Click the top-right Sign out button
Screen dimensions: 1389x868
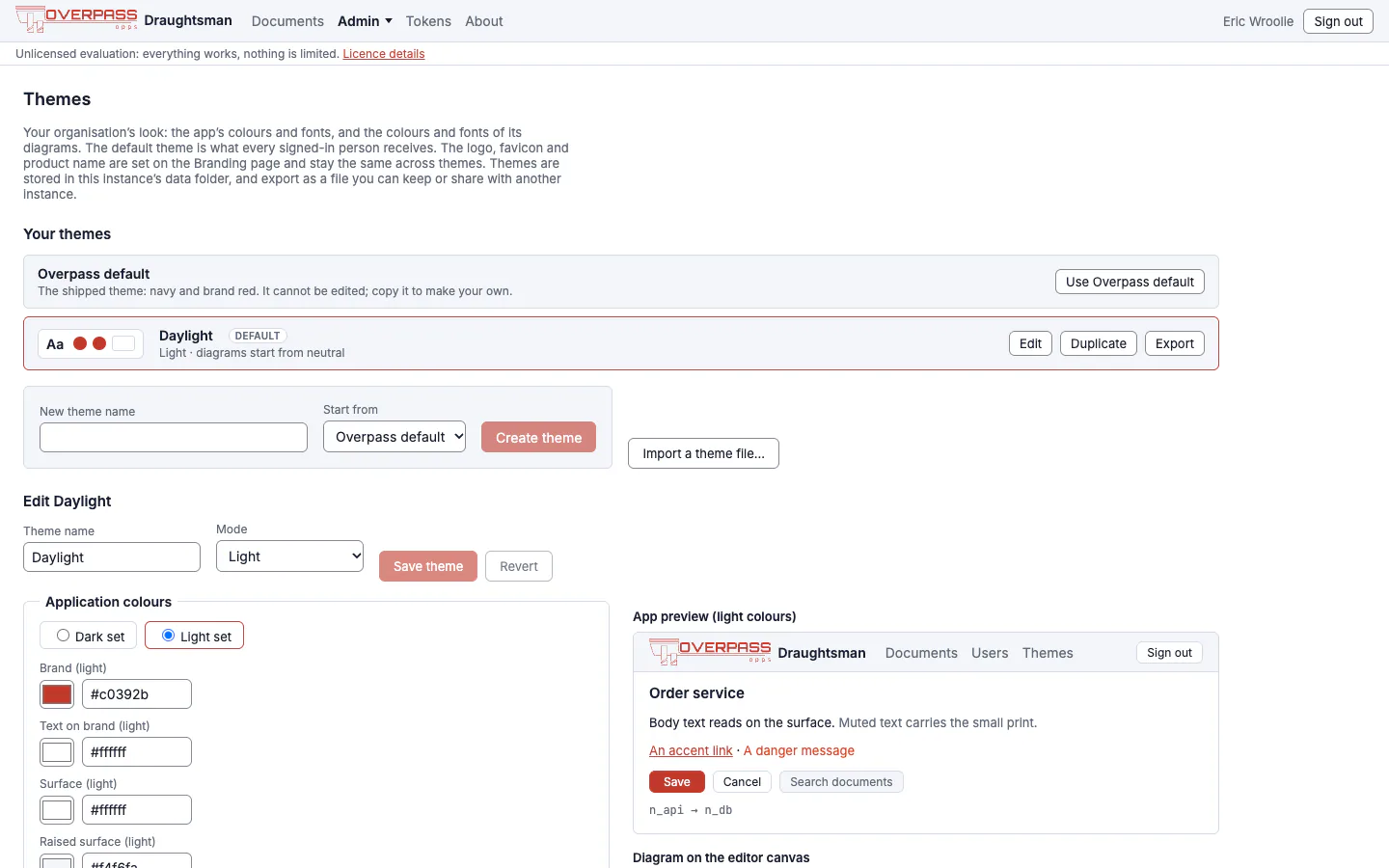pos(1338,21)
